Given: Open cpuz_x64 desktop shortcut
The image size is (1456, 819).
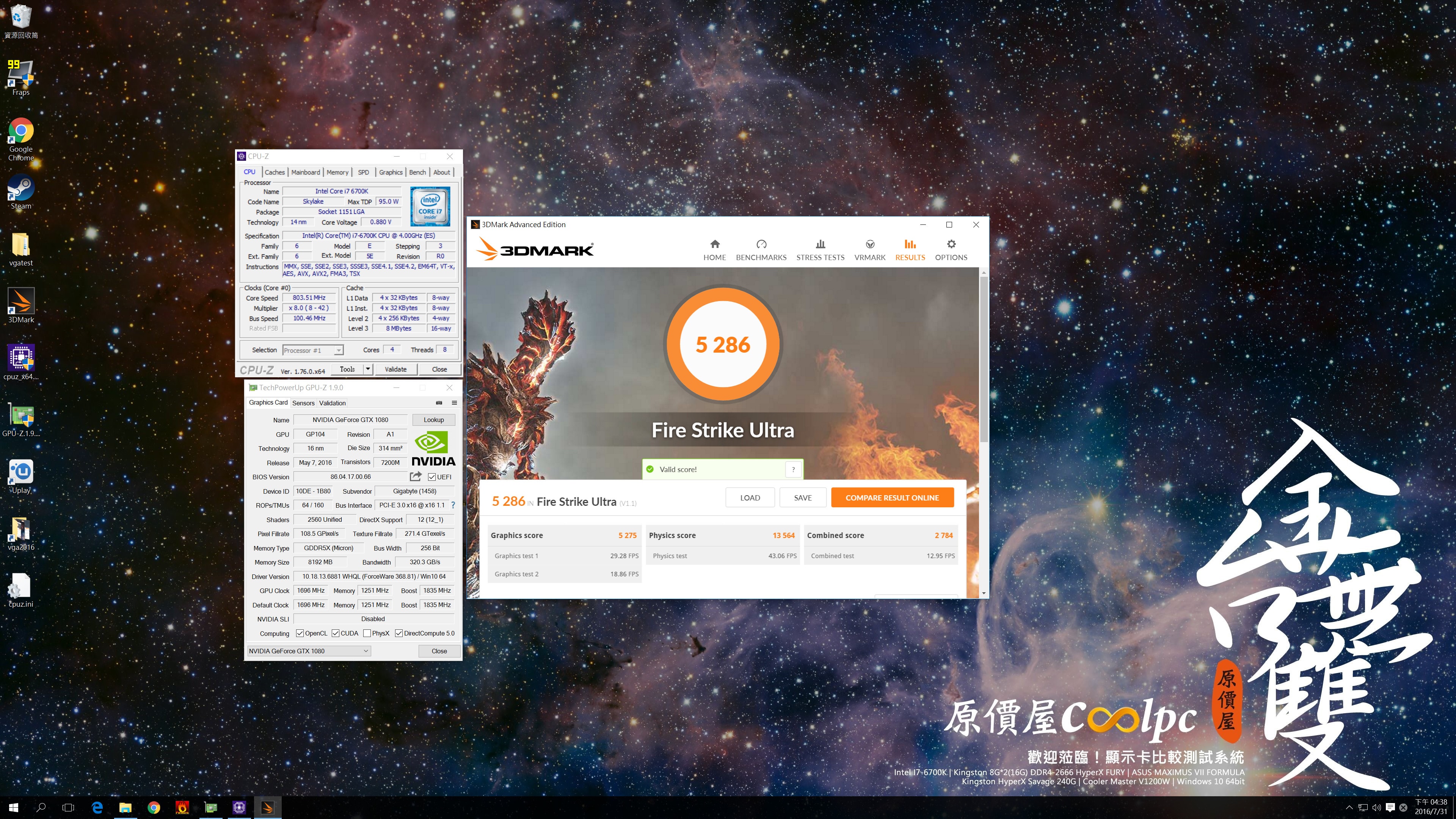Looking at the screenshot, I should [x=21, y=362].
